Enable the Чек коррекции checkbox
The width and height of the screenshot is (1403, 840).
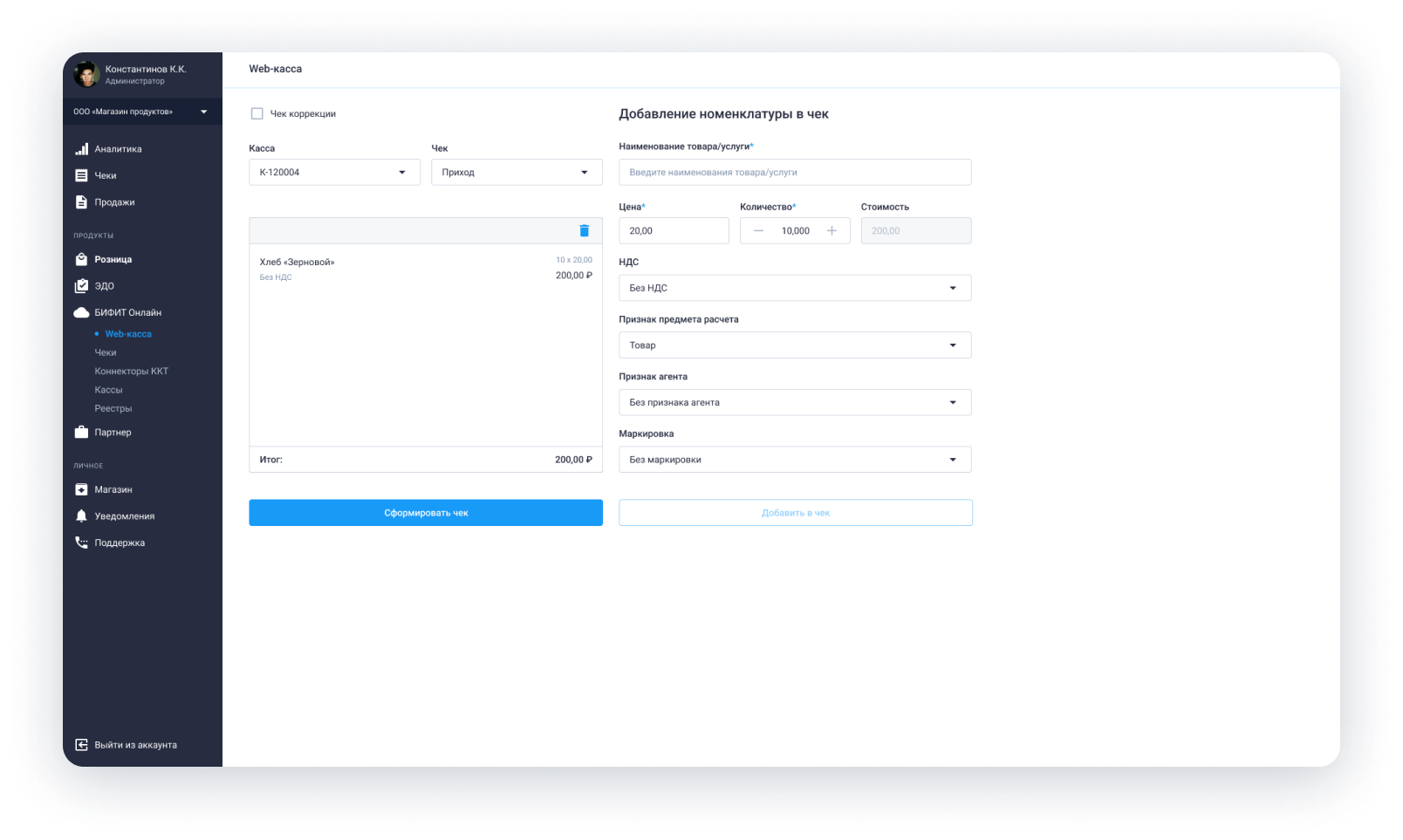[257, 113]
